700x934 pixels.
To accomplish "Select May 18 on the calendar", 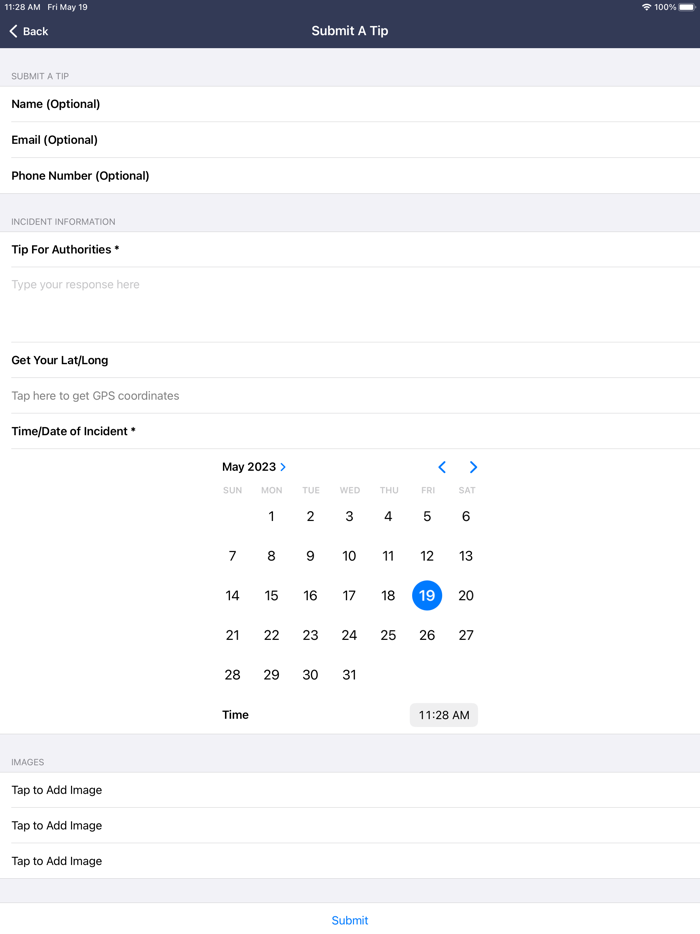I will coord(388,596).
